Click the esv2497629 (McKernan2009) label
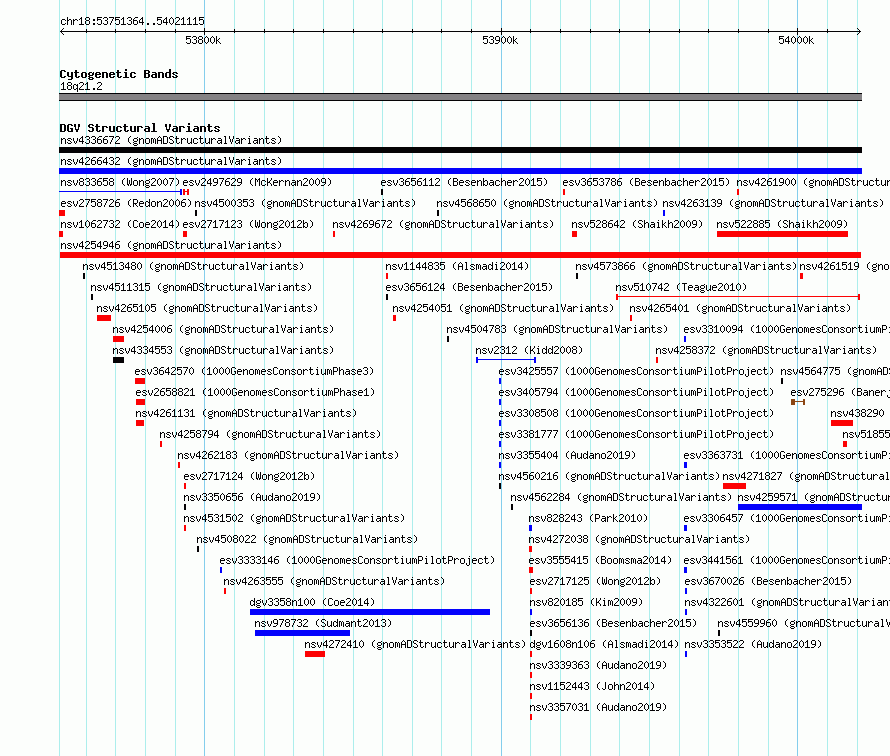 (x=257, y=182)
